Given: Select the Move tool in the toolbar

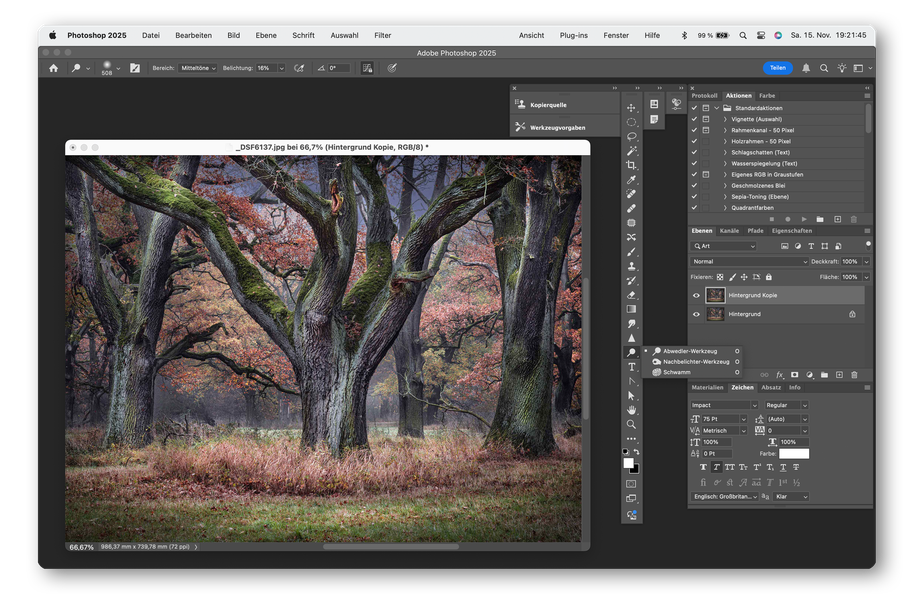Looking at the screenshot, I should click(x=631, y=108).
